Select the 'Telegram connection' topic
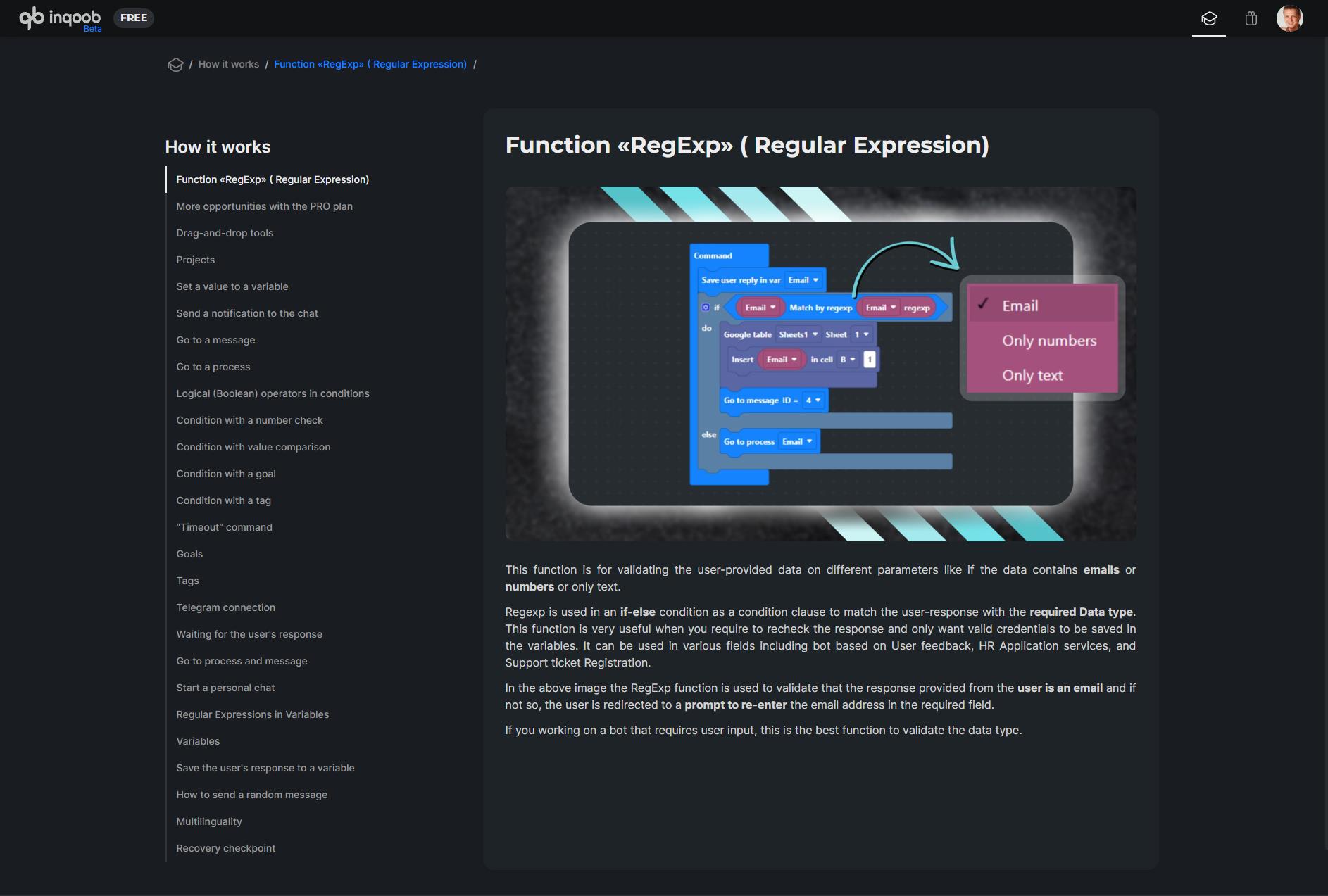1328x896 pixels. pos(225,607)
